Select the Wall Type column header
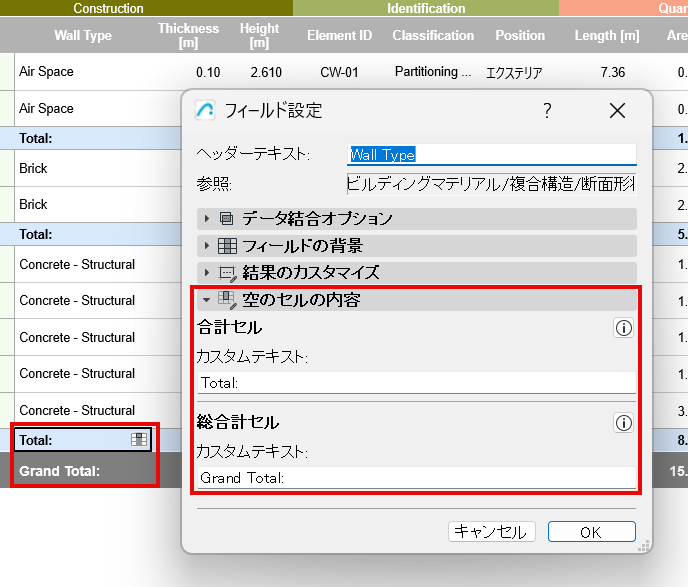 83,35
